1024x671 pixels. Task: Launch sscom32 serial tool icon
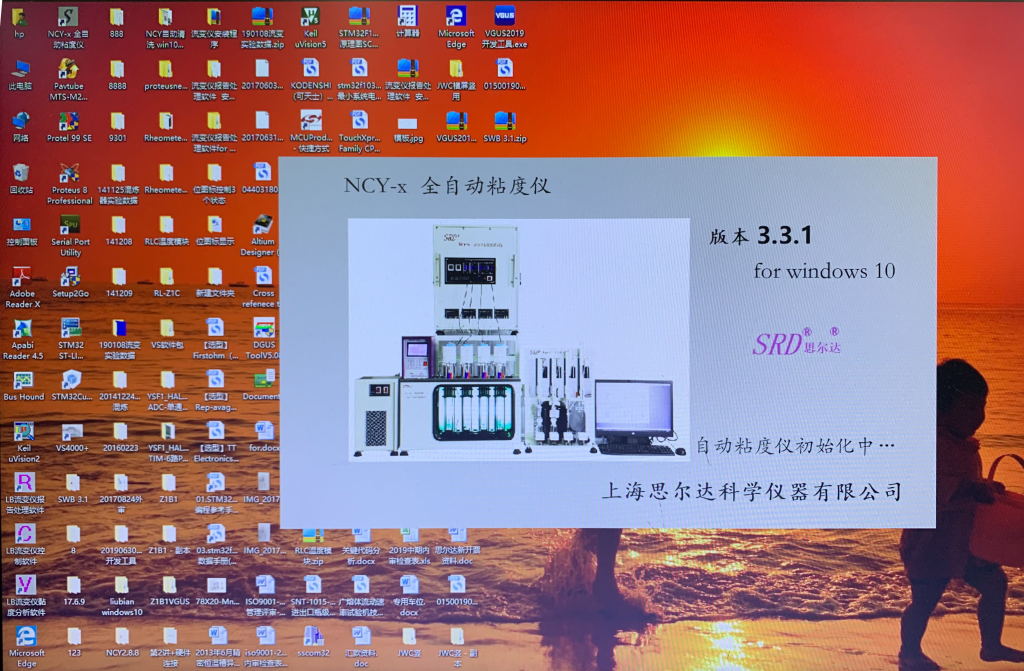click(x=312, y=636)
